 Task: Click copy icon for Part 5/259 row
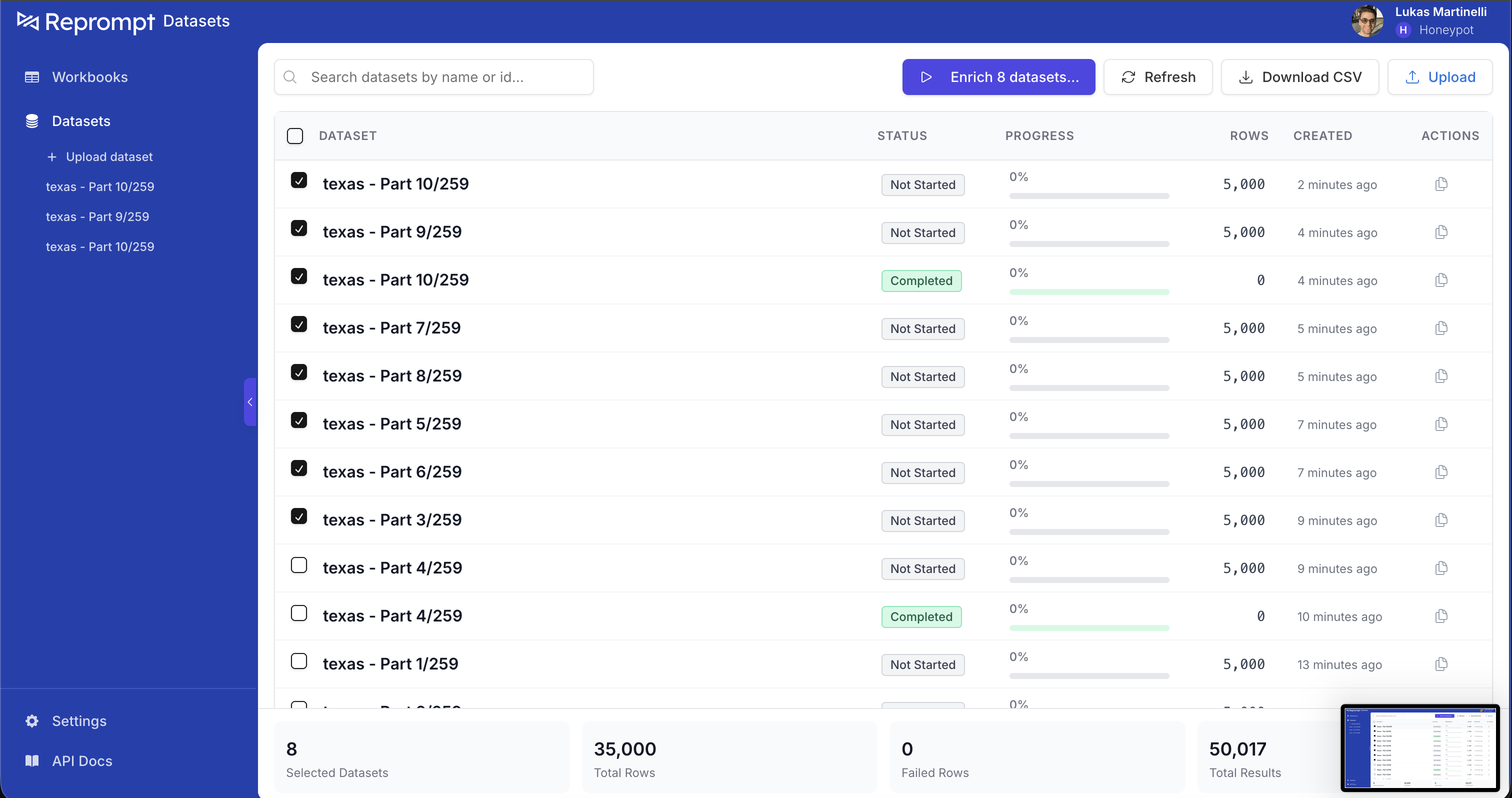[x=1441, y=424]
